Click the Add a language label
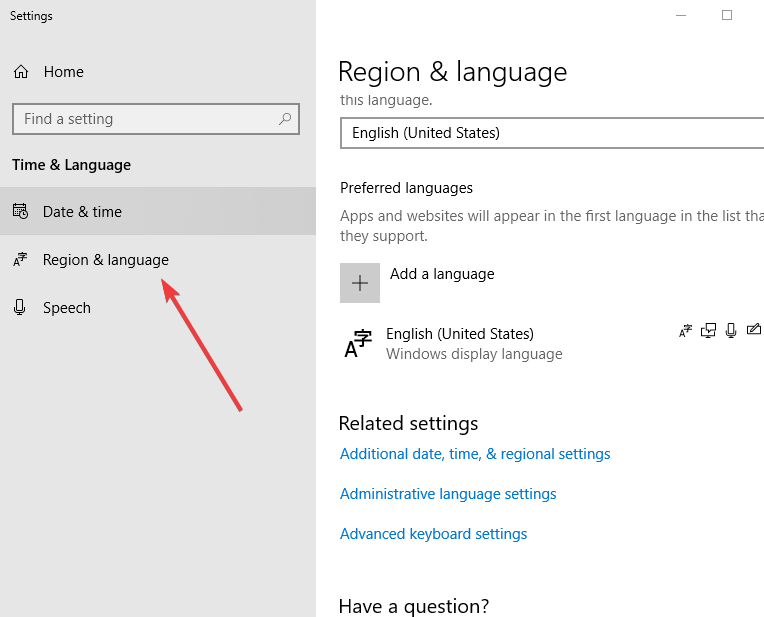The width and height of the screenshot is (764, 617). (x=442, y=274)
